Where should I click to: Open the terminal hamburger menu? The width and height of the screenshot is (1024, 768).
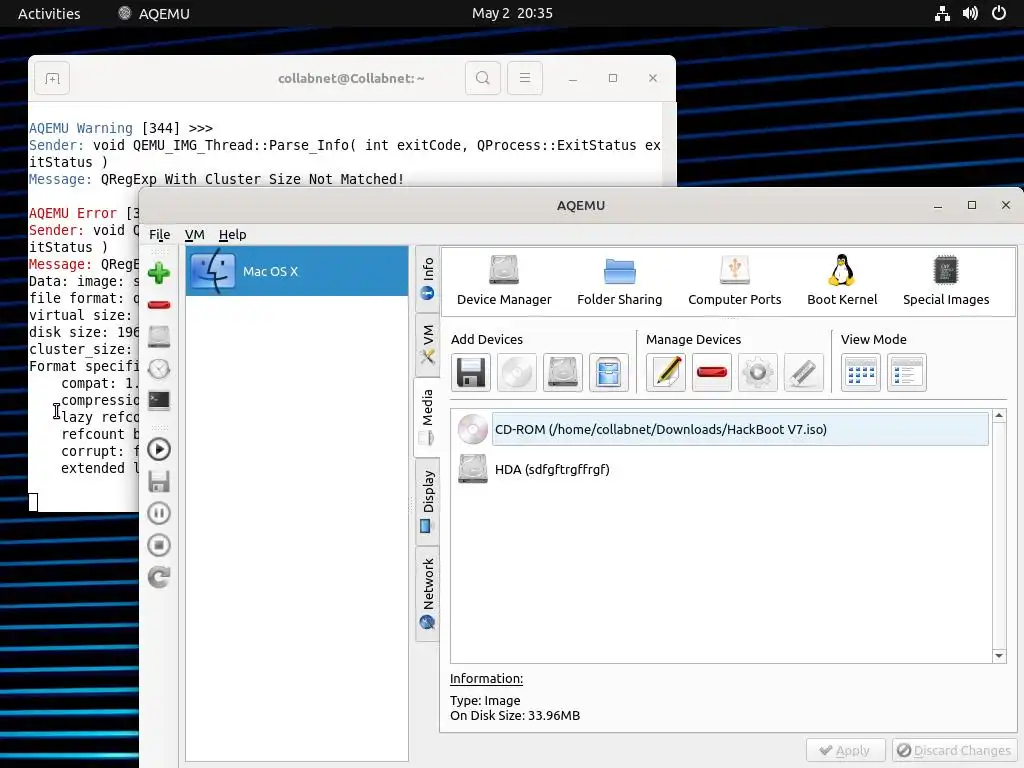point(524,78)
